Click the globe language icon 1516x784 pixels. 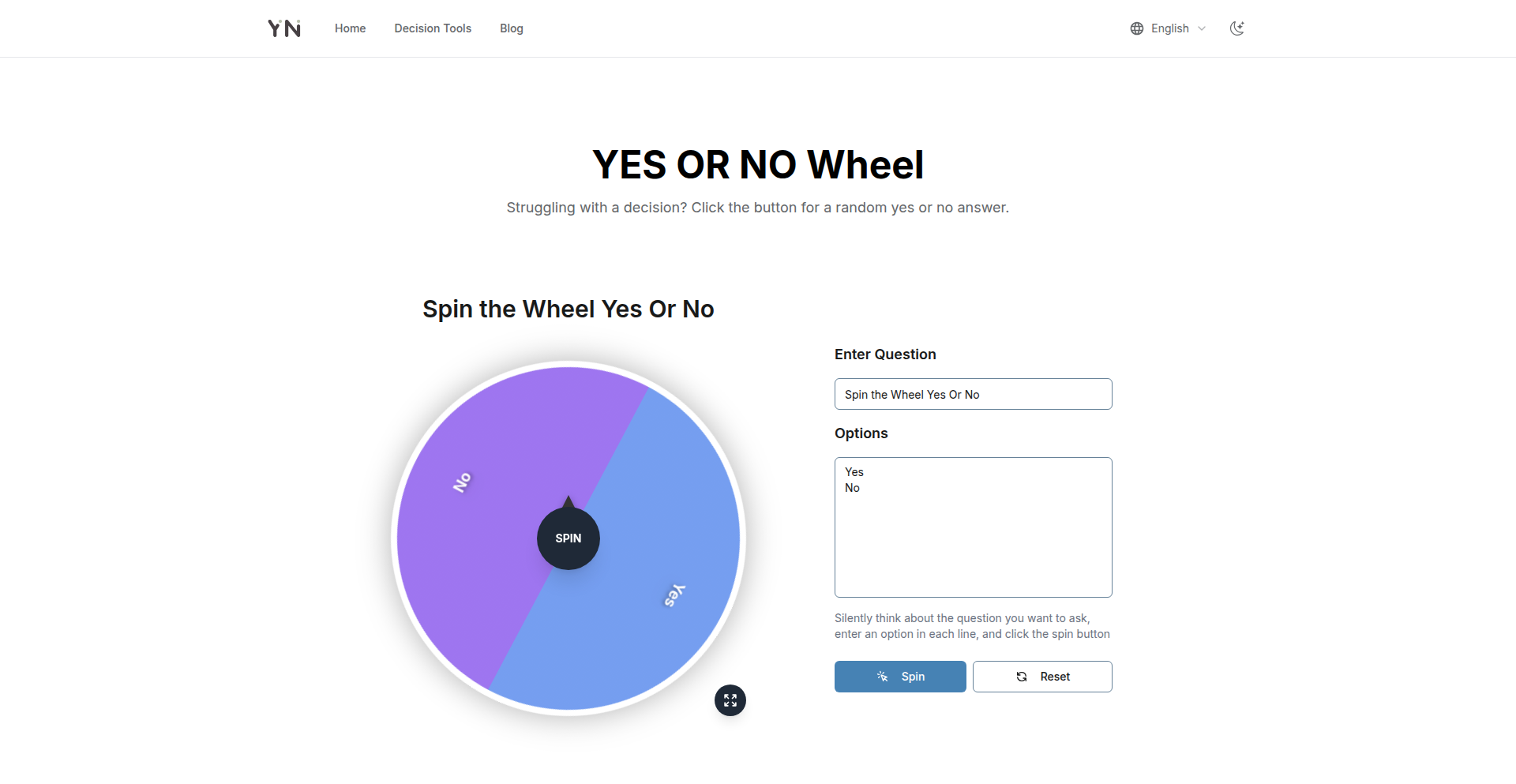coord(1137,28)
